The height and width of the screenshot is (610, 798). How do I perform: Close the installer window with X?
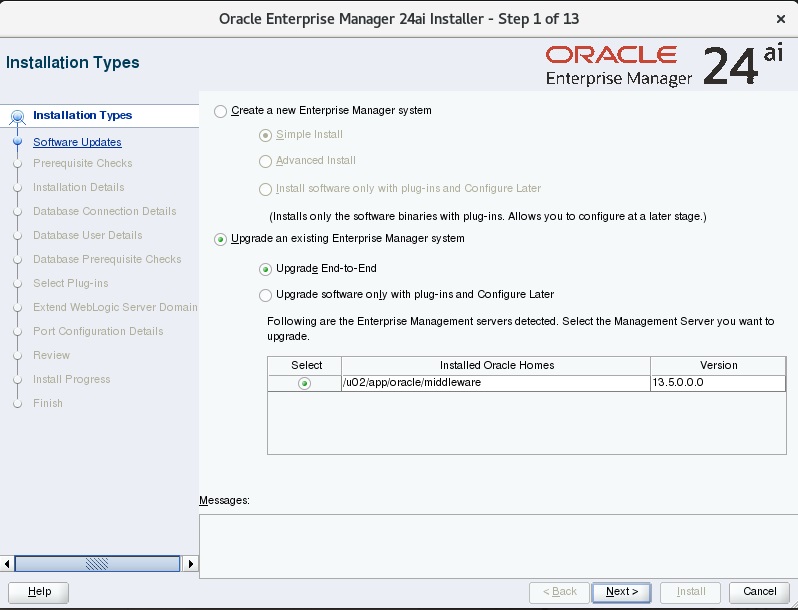[781, 19]
